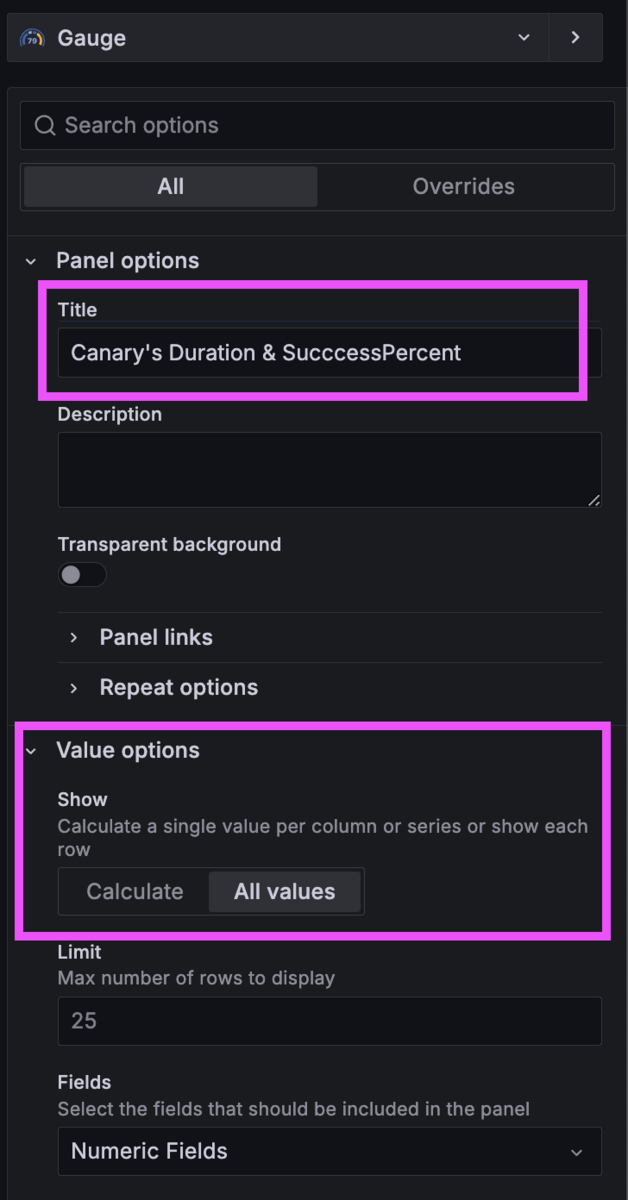The height and width of the screenshot is (1200, 628).
Task: Focus the Search options field
Action: pos(317,126)
